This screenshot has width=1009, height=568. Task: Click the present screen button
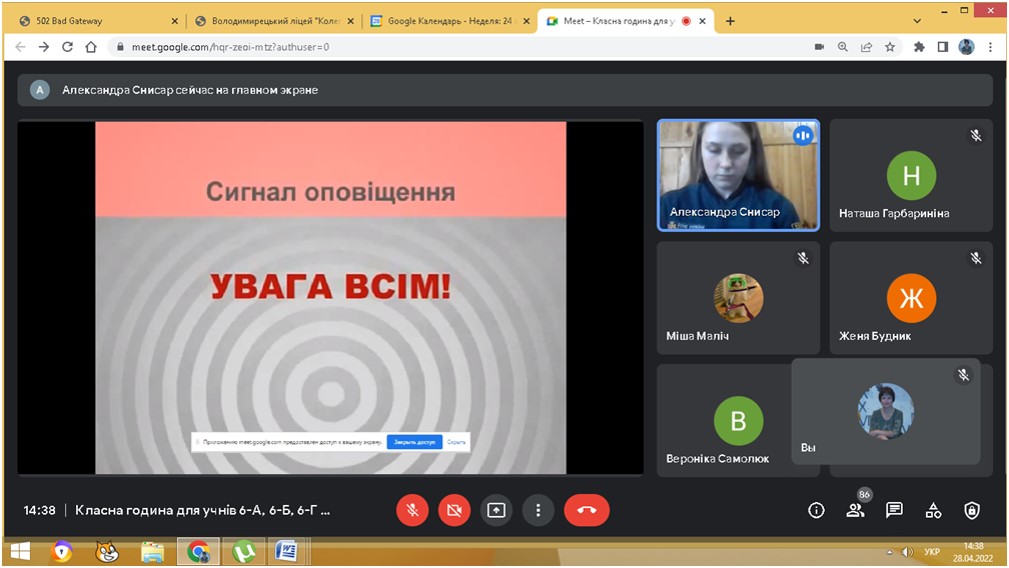pos(496,510)
